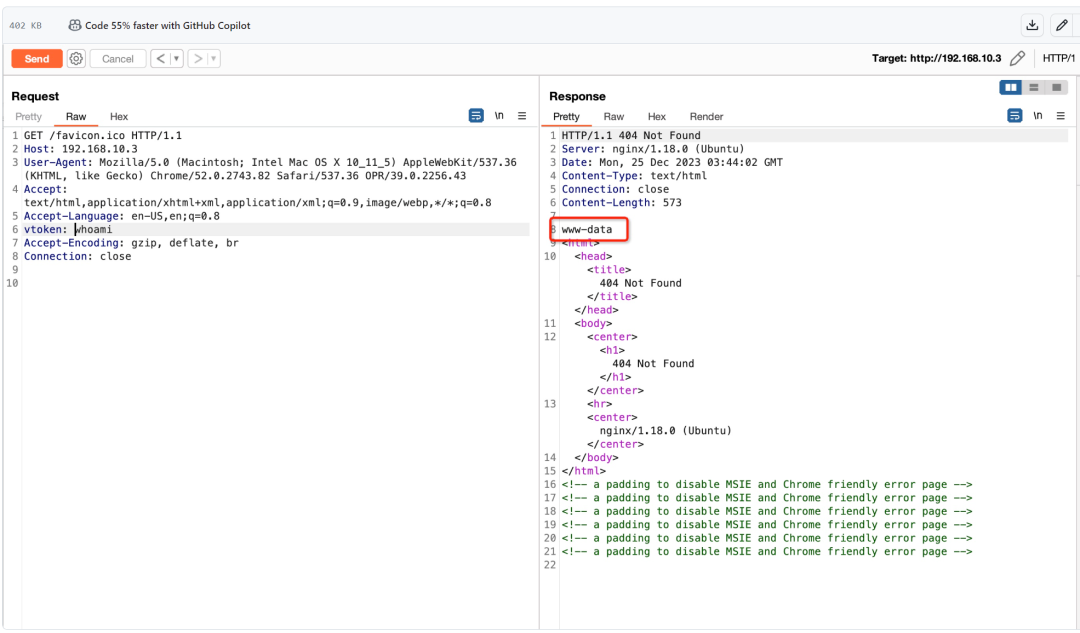Open request settings gear icon
This screenshot has width=1080, height=633.
76,59
